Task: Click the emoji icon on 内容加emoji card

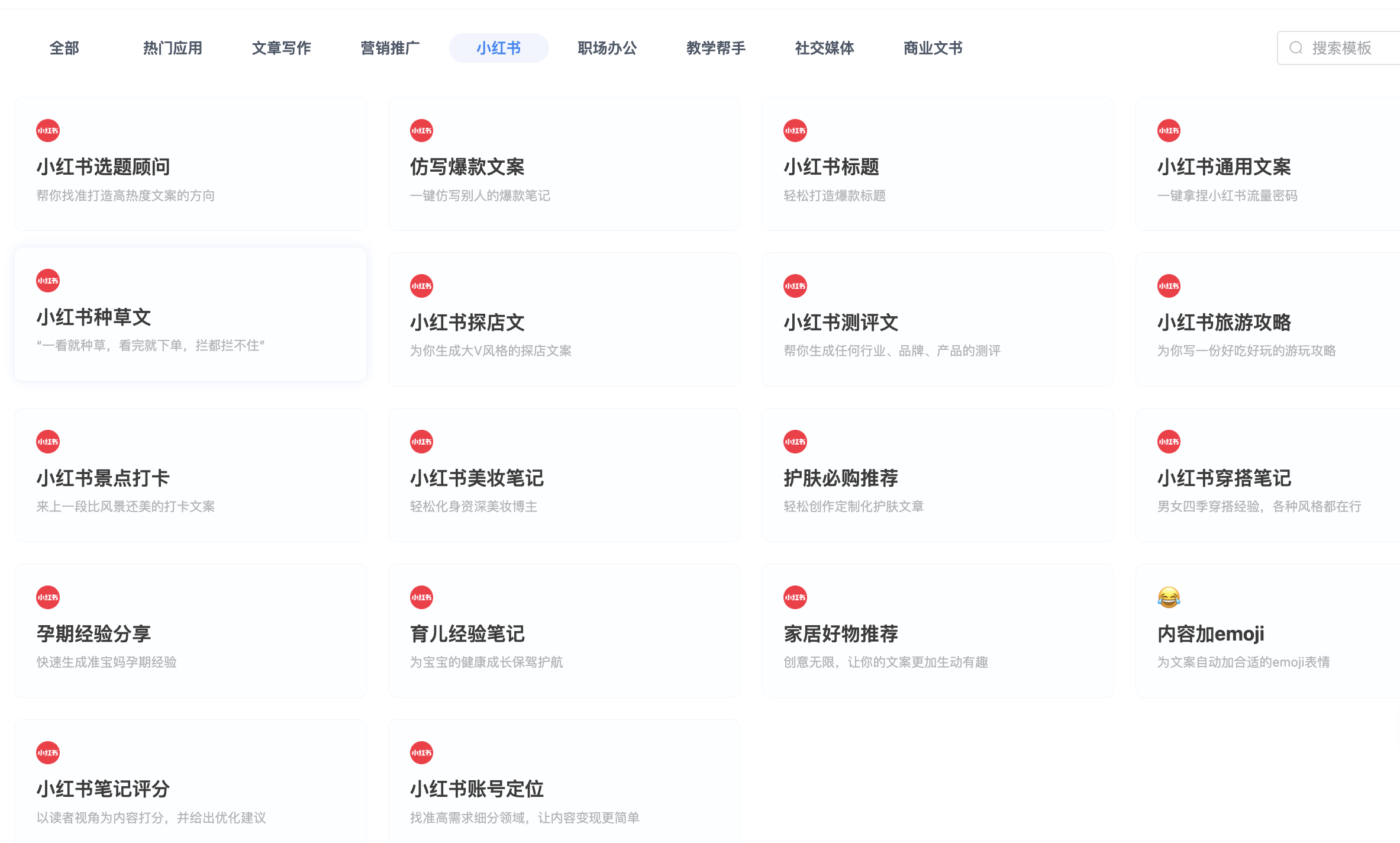Action: (1169, 597)
